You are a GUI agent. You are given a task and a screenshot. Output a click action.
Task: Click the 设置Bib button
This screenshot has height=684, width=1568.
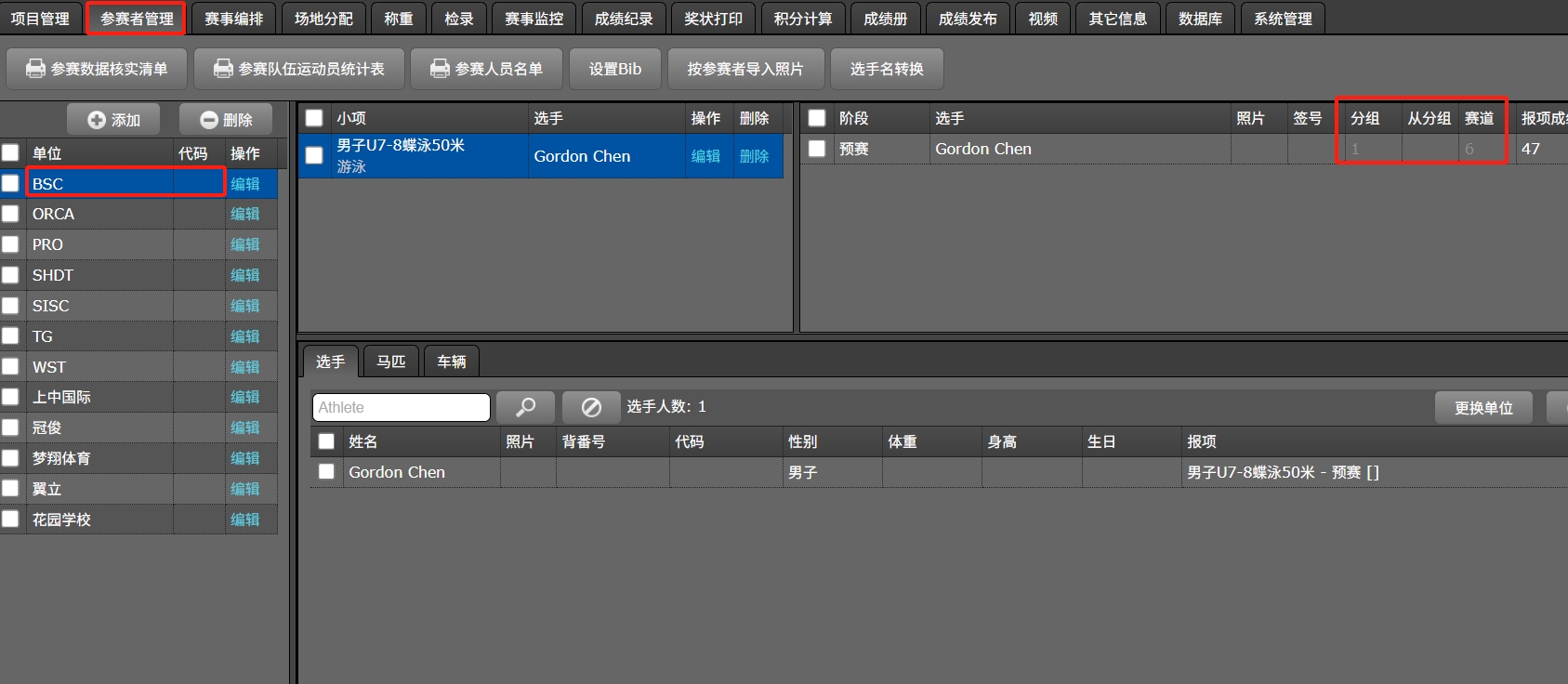click(x=614, y=69)
